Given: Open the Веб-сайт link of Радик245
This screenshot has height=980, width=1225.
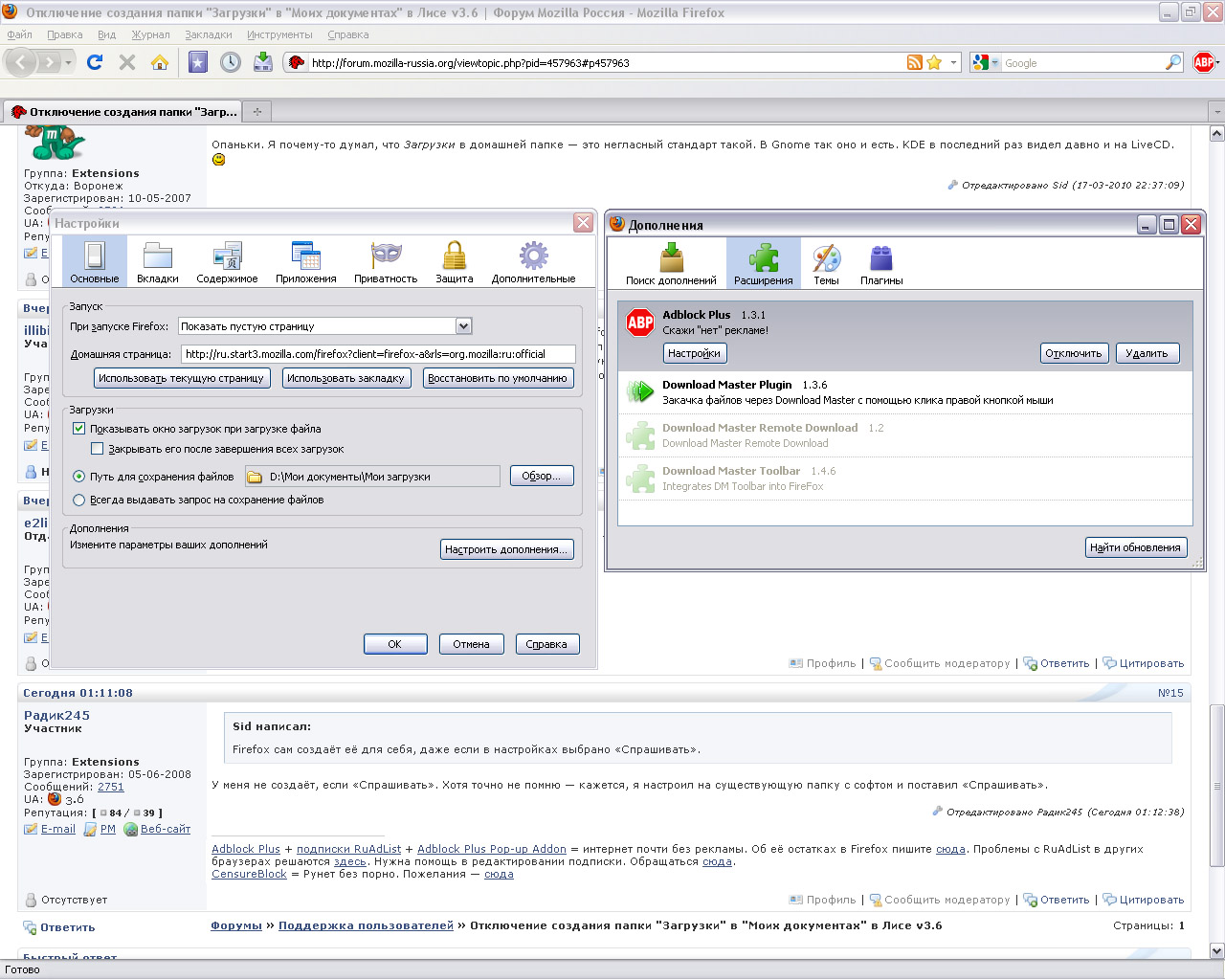Looking at the screenshot, I should tap(166, 829).
